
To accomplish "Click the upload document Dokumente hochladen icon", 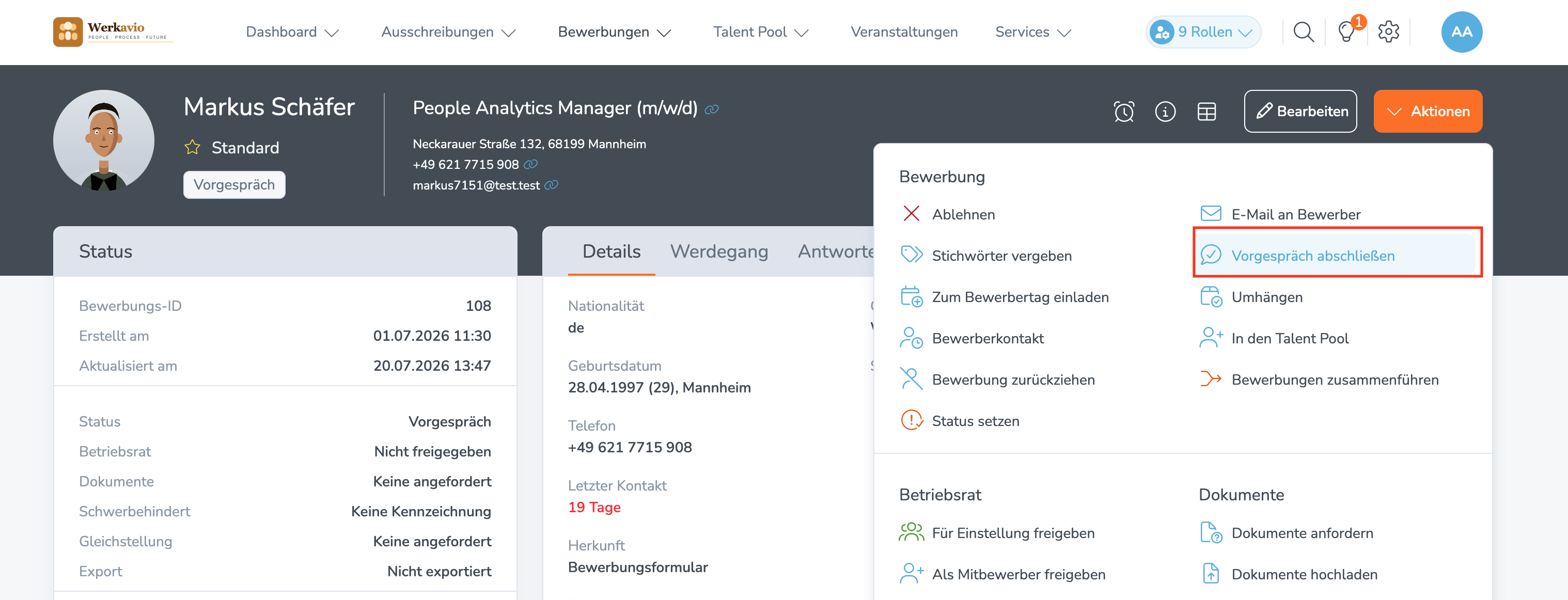I will coord(1211,574).
